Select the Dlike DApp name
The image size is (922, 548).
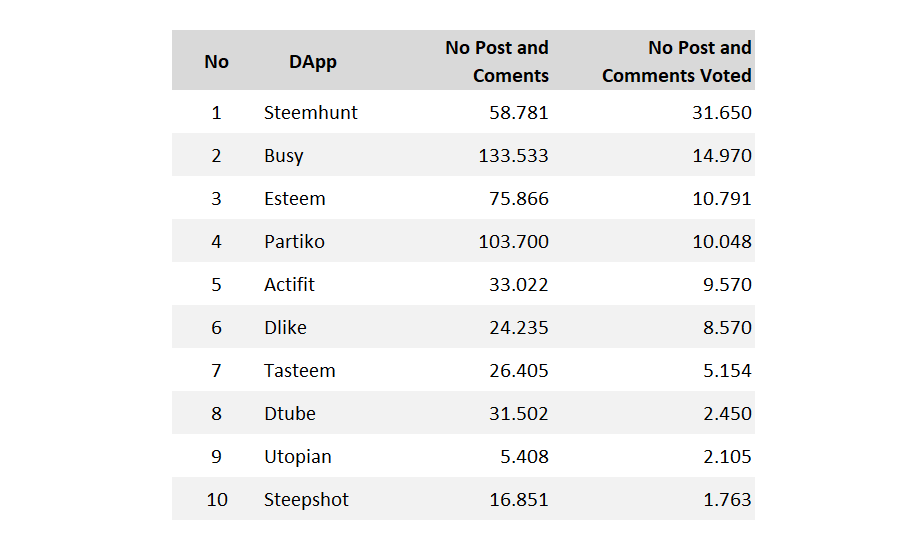[285, 328]
